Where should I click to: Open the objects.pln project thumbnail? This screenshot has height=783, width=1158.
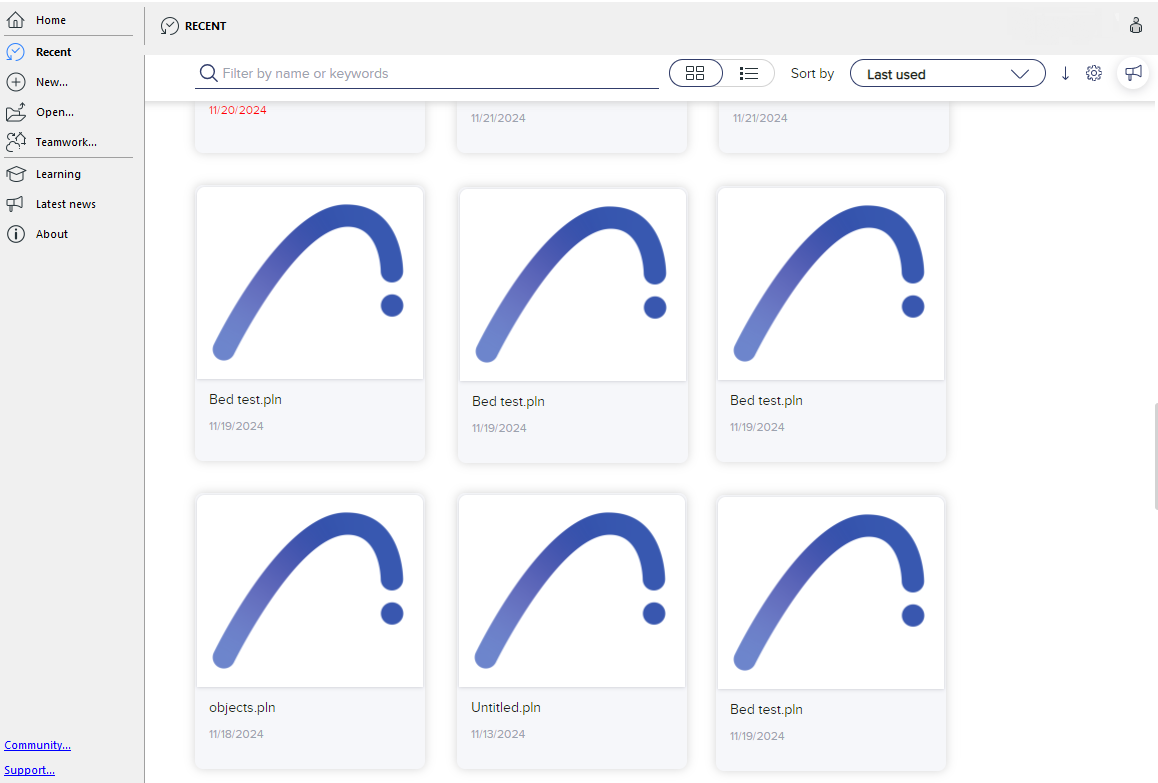pos(310,591)
